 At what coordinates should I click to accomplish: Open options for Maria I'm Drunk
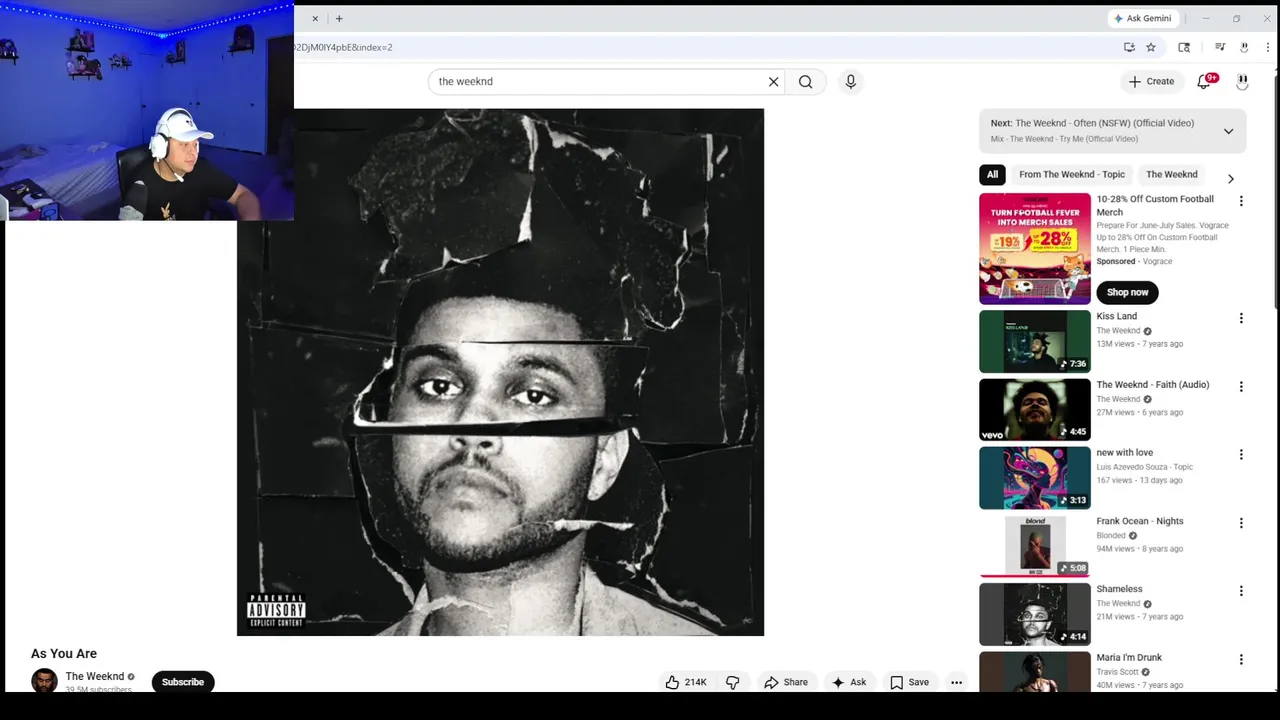coord(1241,659)
